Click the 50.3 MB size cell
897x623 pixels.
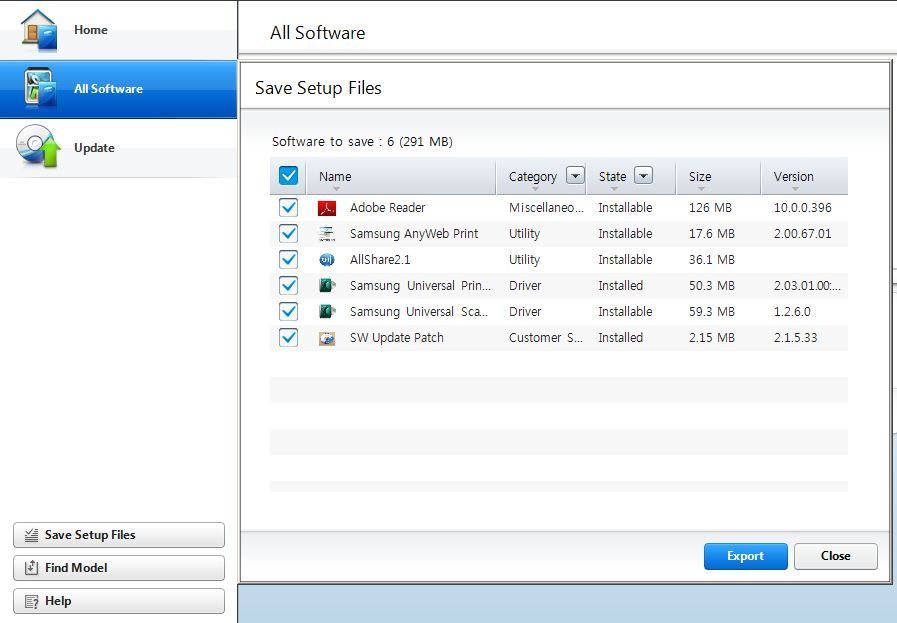pyautogui.click(x=712, y=285)
